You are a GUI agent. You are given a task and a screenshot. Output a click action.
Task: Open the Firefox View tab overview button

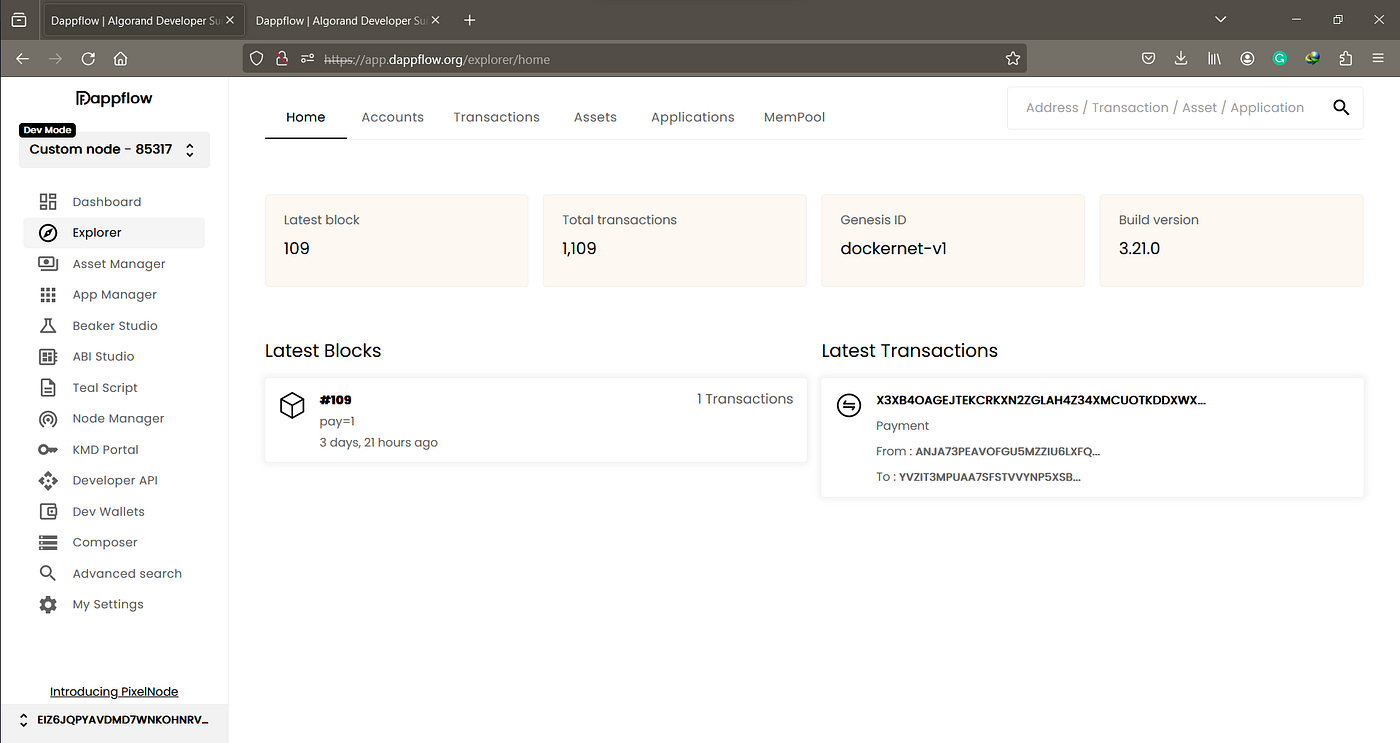tap(19, 20)
